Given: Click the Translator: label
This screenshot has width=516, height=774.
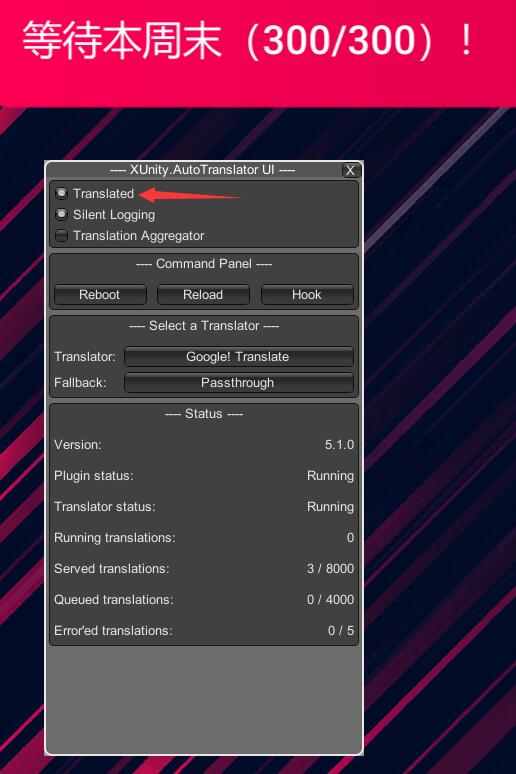Looking at the screenshot, I should [84, 356].
